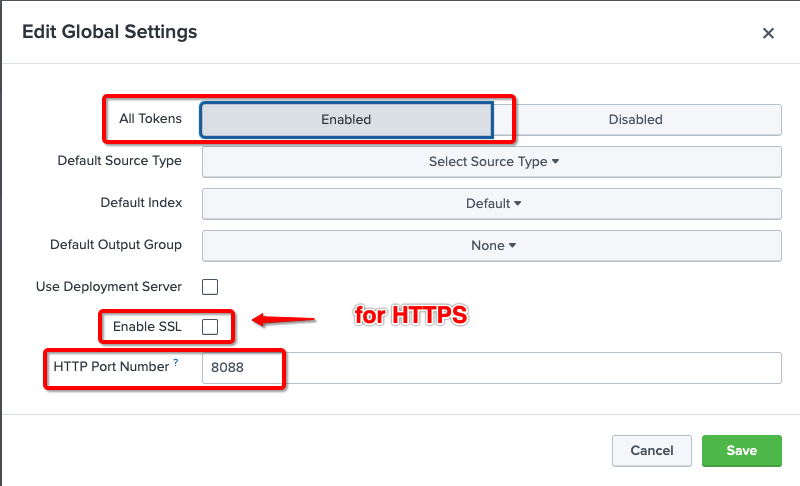Open the Default Output Group dropdown
Viewport: 800px width, 486px height.
(492, 245)
